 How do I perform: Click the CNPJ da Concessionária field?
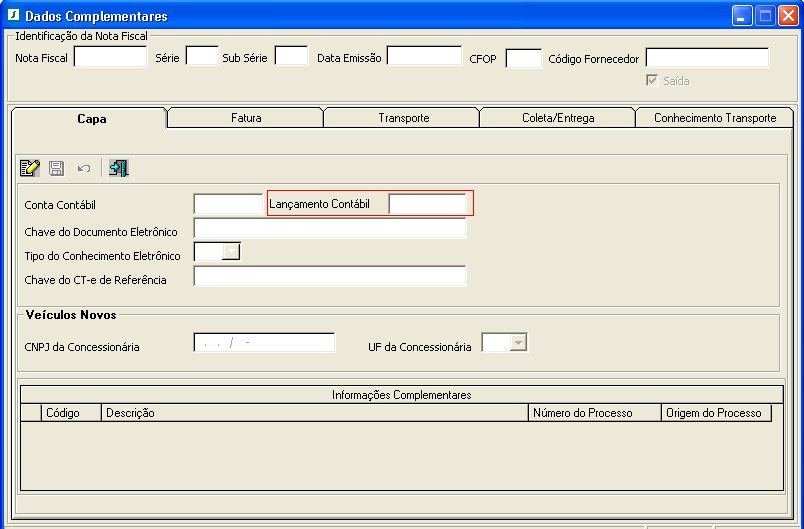[x=264, y=343]
